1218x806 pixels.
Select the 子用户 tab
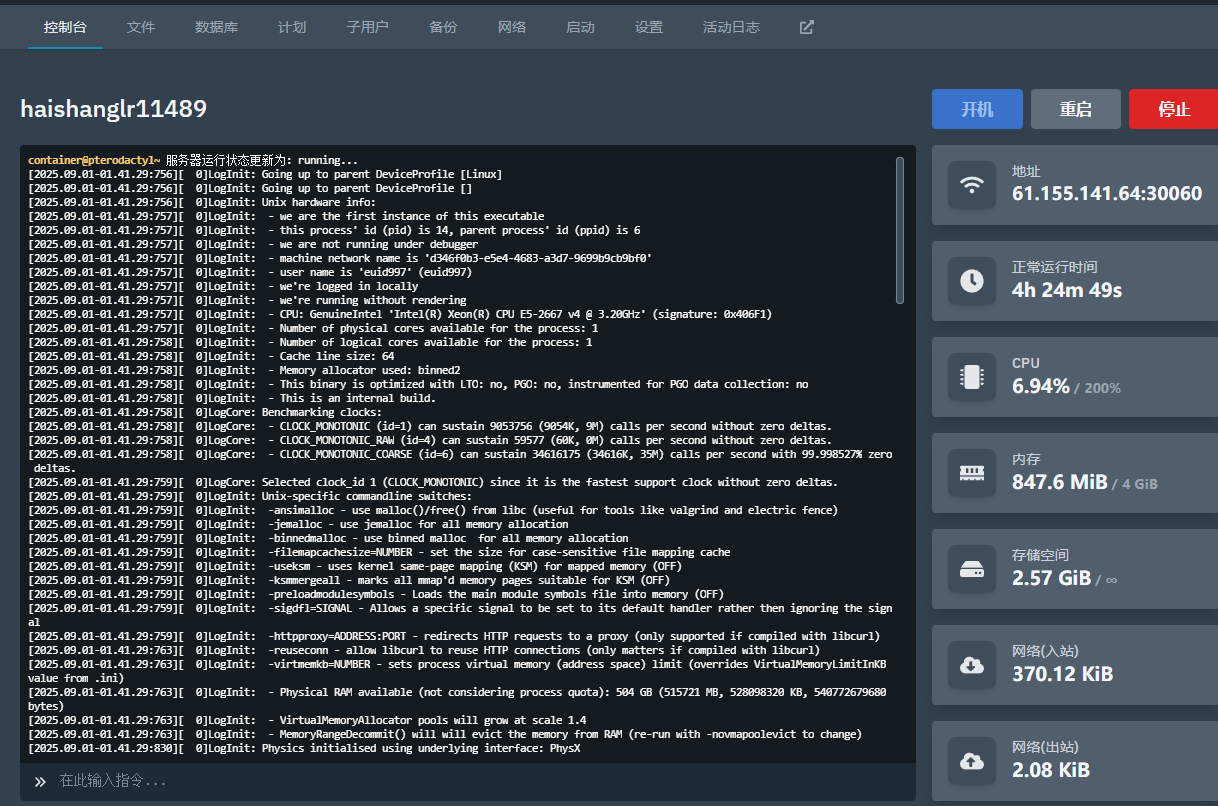tap(367, 27)
